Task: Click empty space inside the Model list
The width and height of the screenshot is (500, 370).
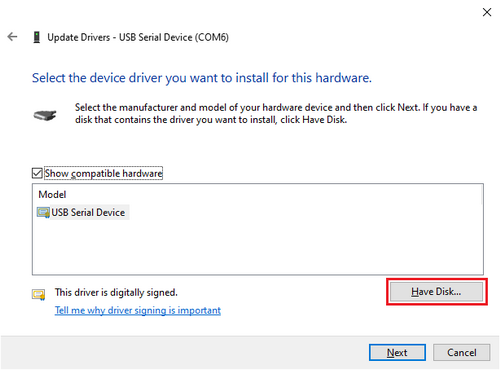Action: (x=258, y=247)
